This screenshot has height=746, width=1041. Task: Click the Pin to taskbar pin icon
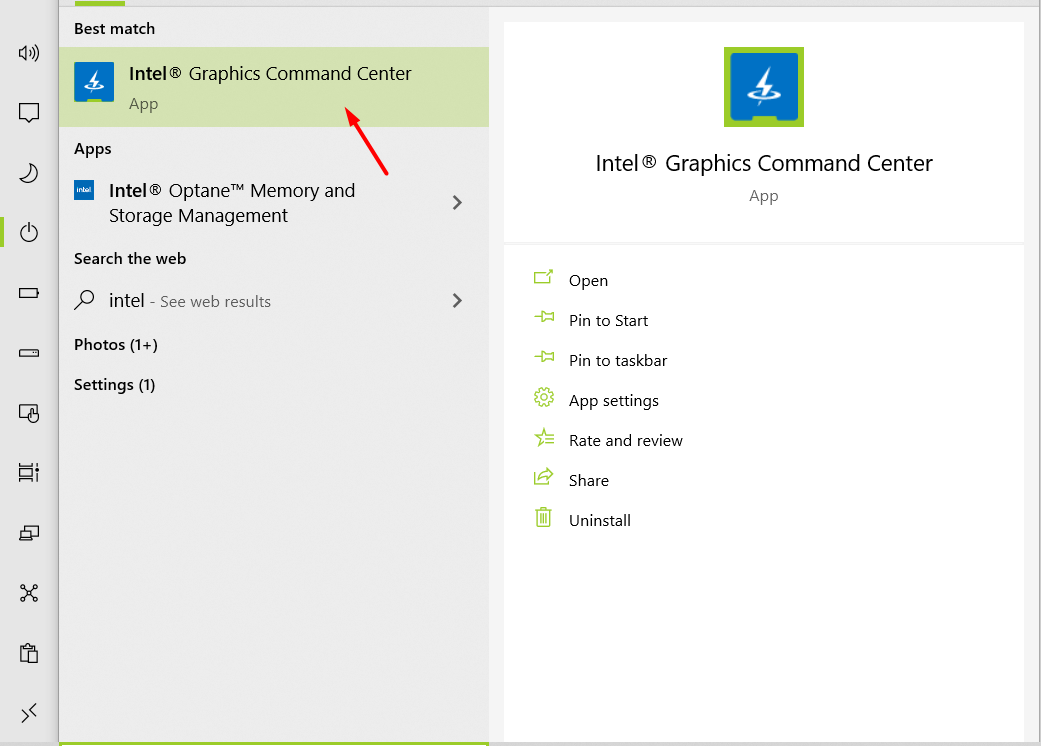coord(544,357)
